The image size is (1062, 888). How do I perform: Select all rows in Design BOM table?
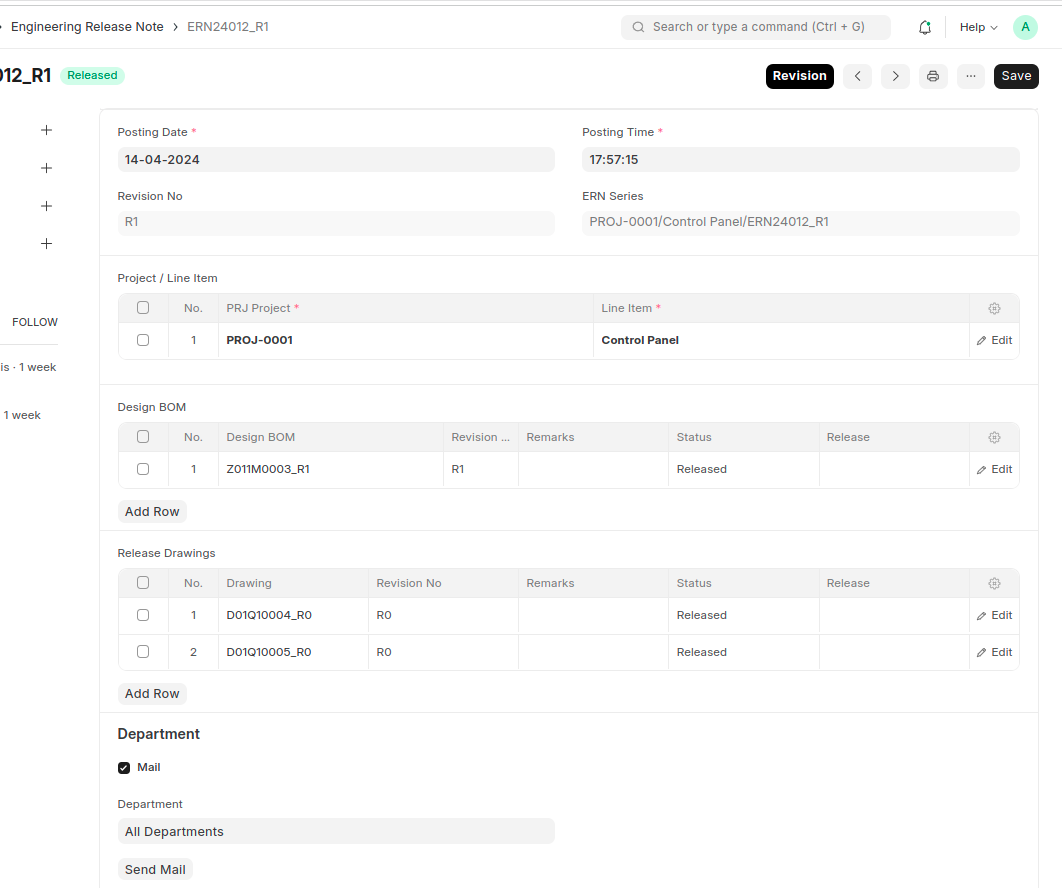point(143,437)
